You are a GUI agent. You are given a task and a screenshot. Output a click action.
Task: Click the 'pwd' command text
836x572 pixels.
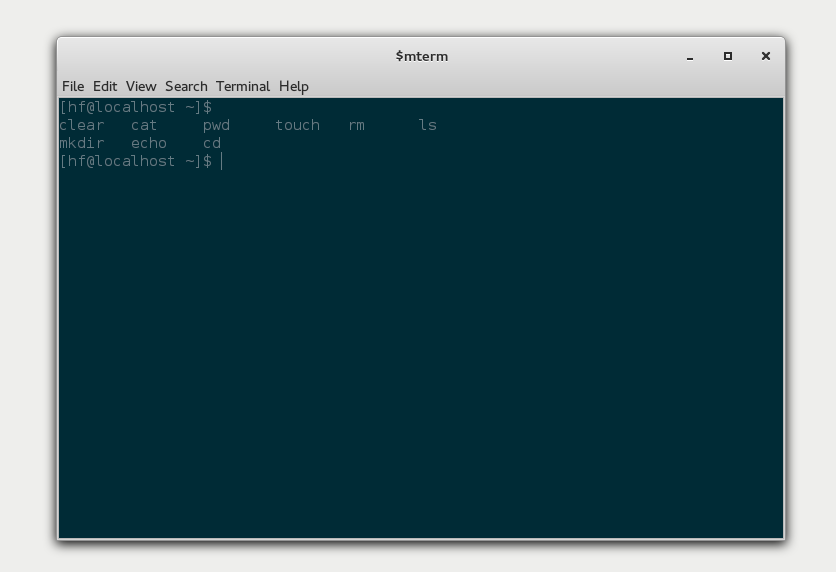[x=216, y=125]
